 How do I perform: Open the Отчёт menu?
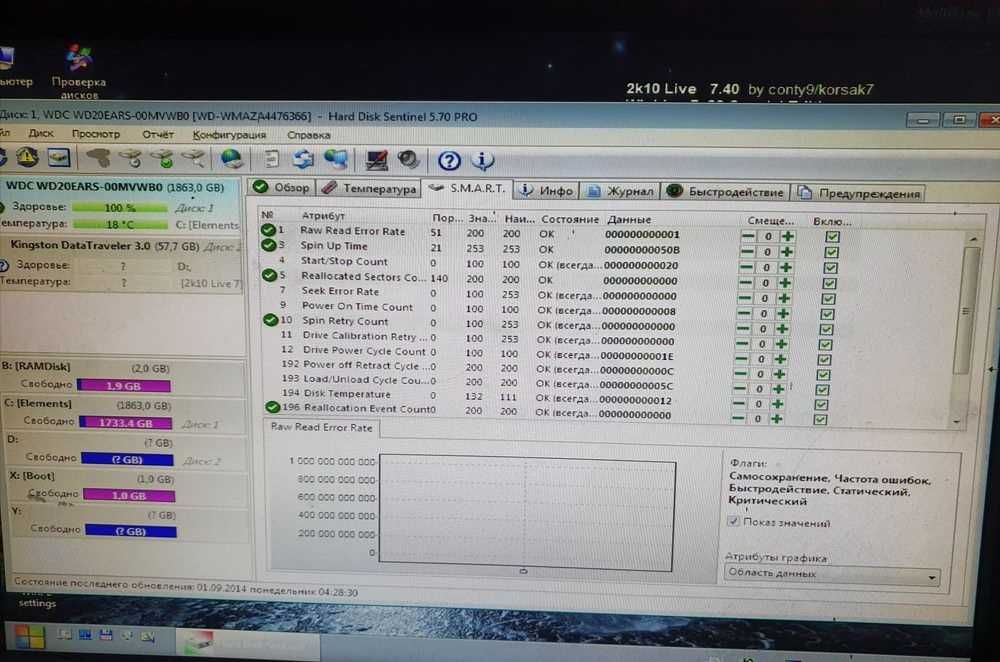click(x=158, y=135)
